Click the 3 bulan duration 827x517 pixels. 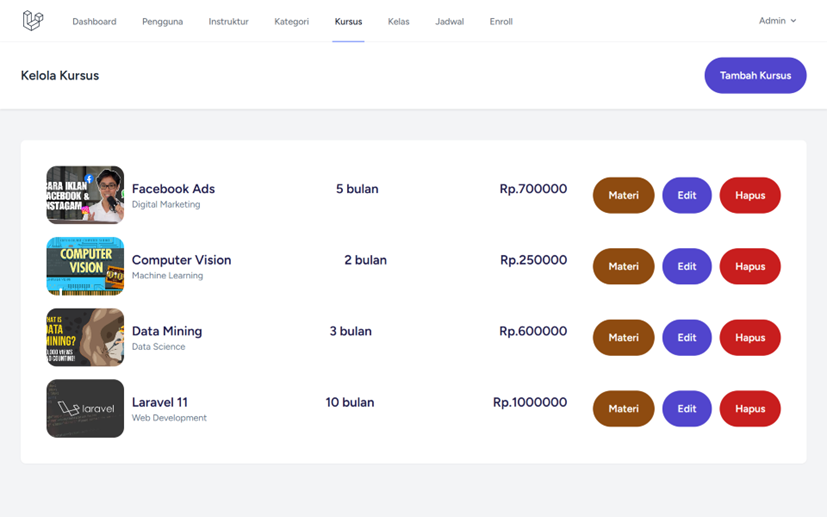pos(351,331)
